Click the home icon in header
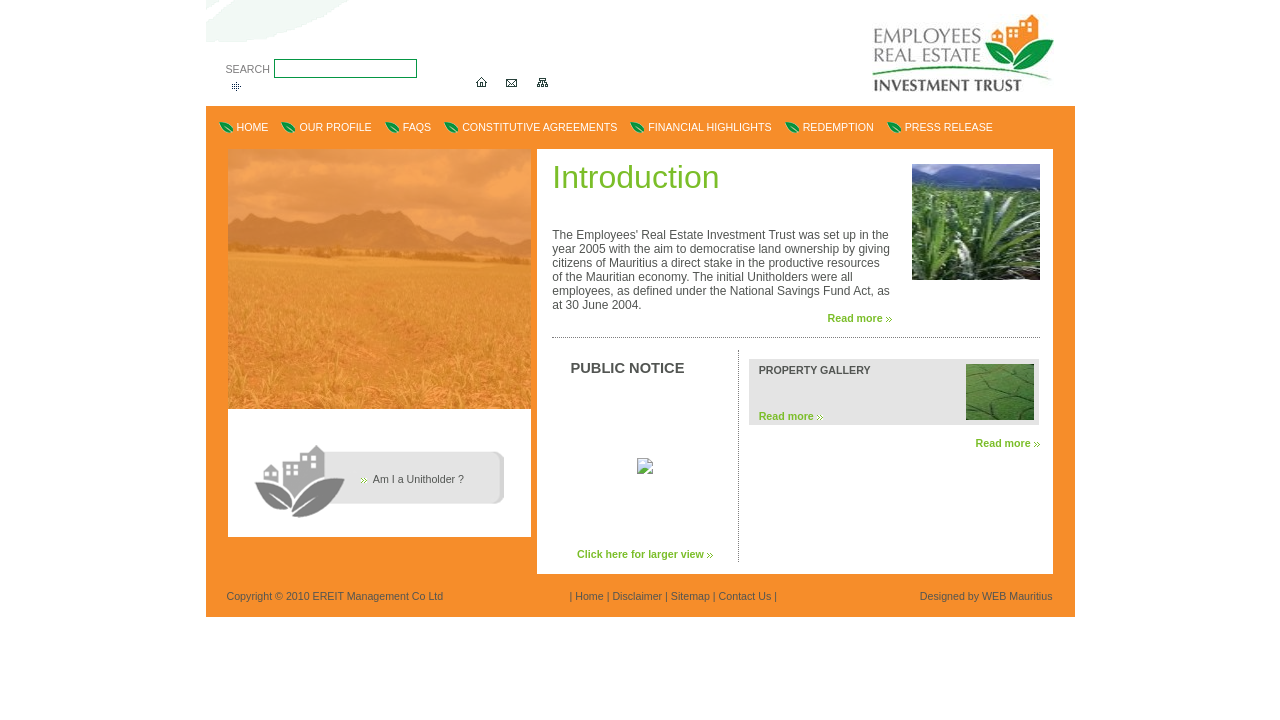This screenshot has height=720, width=1280. (x=481, y=82)
